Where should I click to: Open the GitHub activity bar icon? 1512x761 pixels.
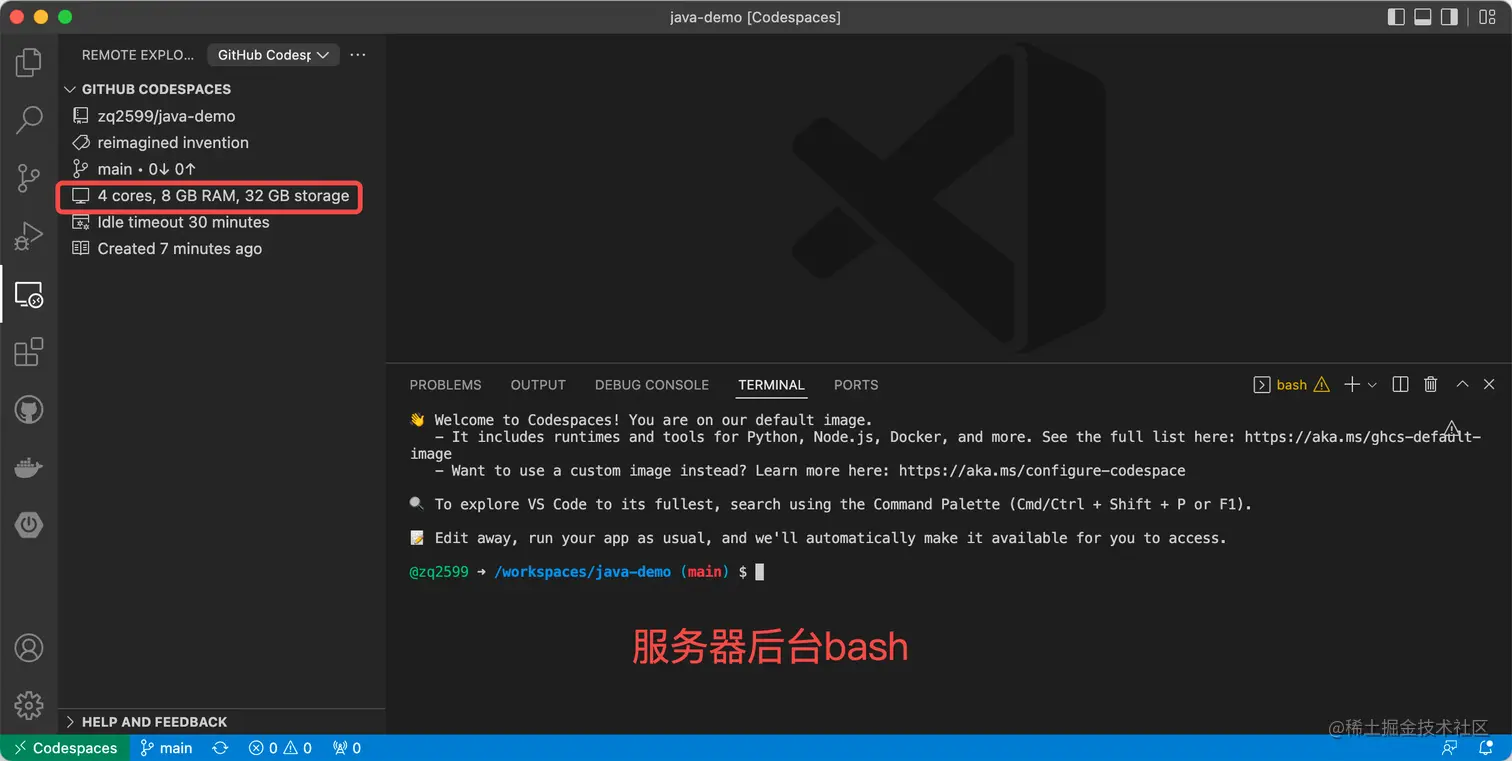[x=29, y=409]
